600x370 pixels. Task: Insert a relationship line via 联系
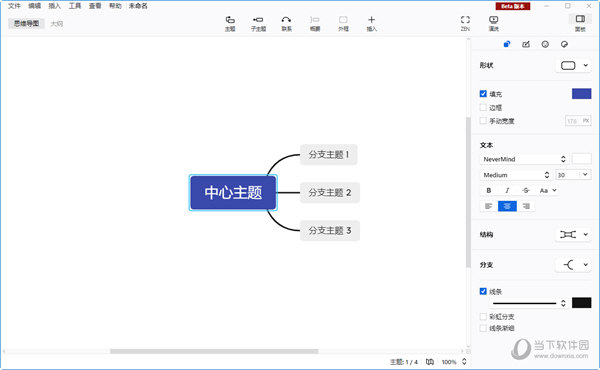(286, 23)
